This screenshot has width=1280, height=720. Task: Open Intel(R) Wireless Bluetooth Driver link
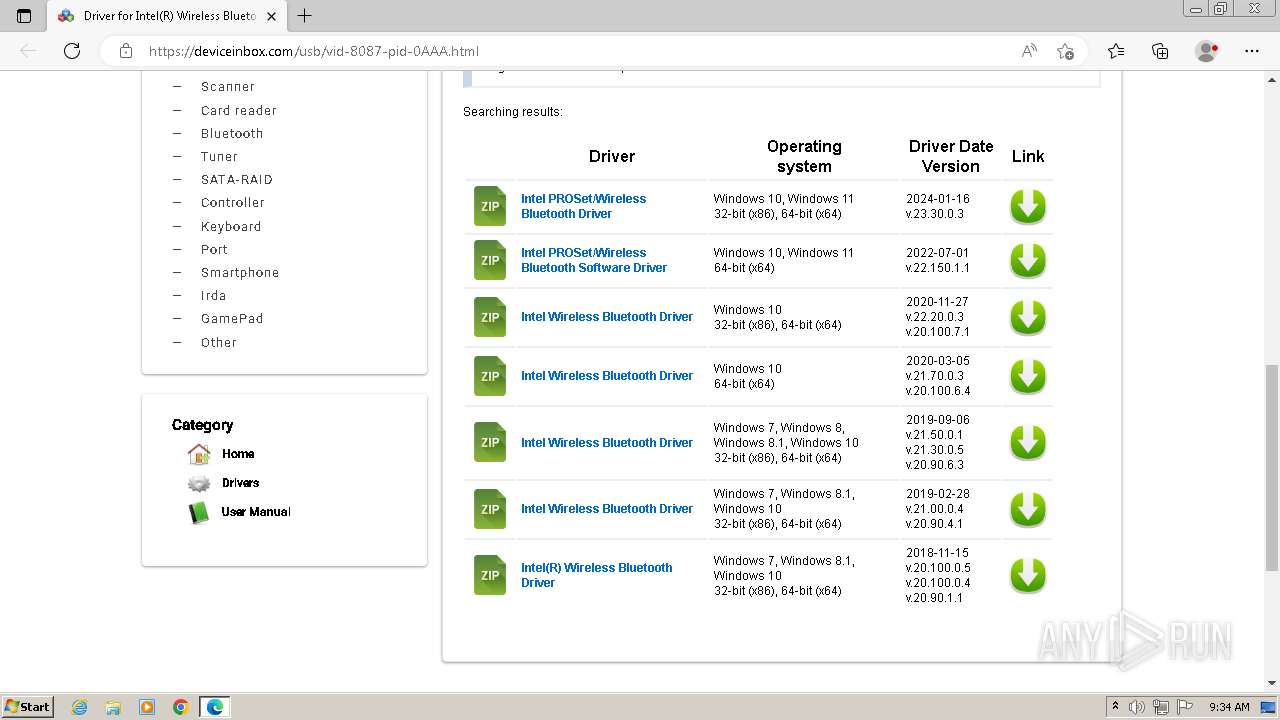coord(596,575)
